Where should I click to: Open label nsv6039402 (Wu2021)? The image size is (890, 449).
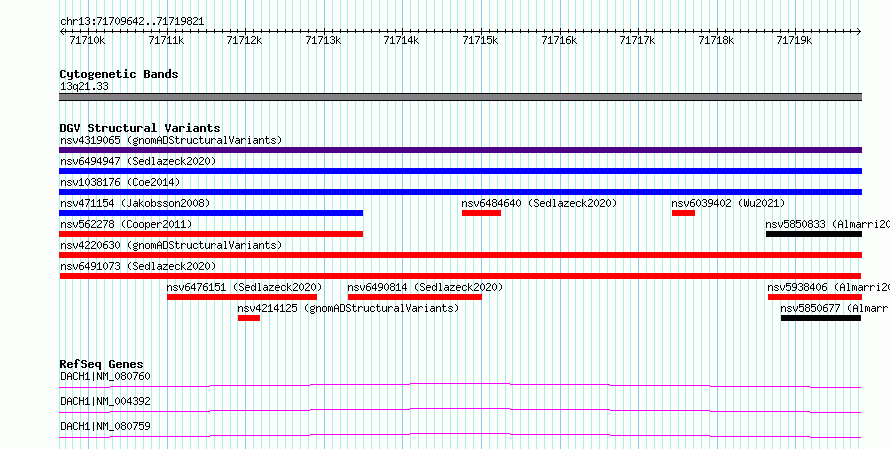728,203
